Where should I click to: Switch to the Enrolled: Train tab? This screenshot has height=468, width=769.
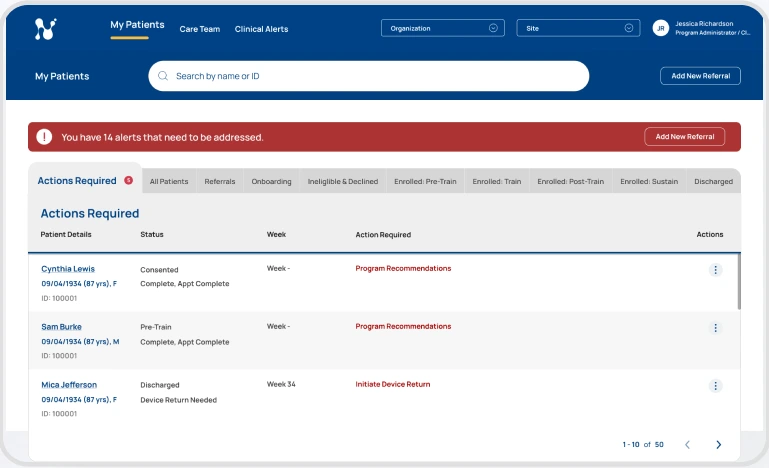(497, 181)
